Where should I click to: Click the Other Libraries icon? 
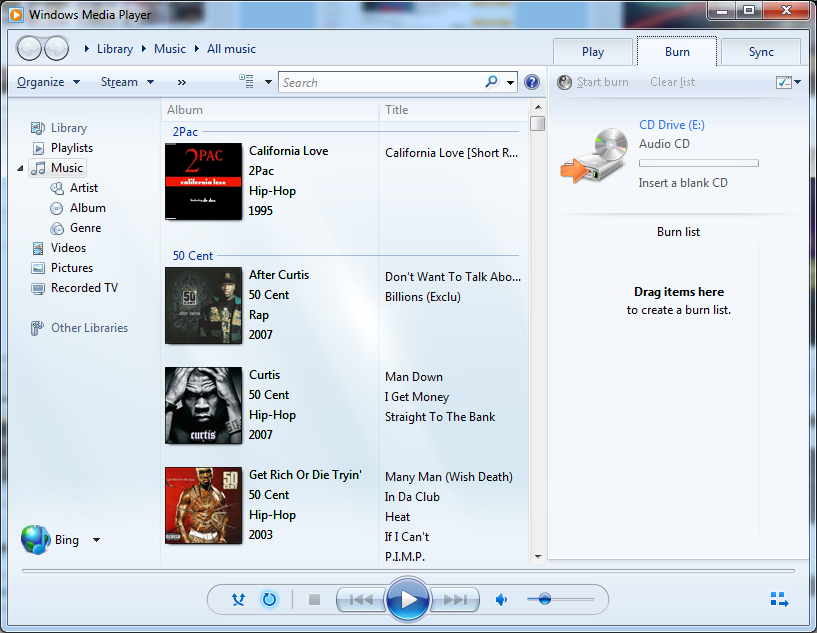pyautogui.click(x=37, y=328)
